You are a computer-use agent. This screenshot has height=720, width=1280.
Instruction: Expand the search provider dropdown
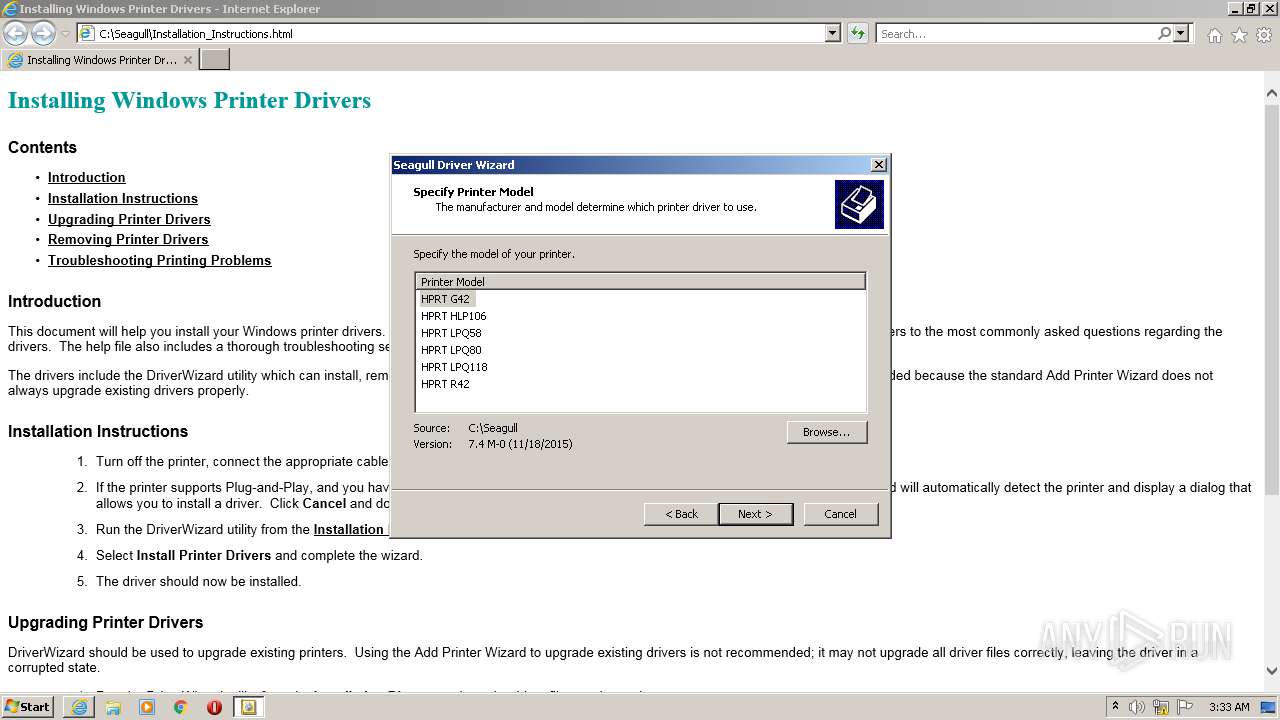coord(1181,33)
